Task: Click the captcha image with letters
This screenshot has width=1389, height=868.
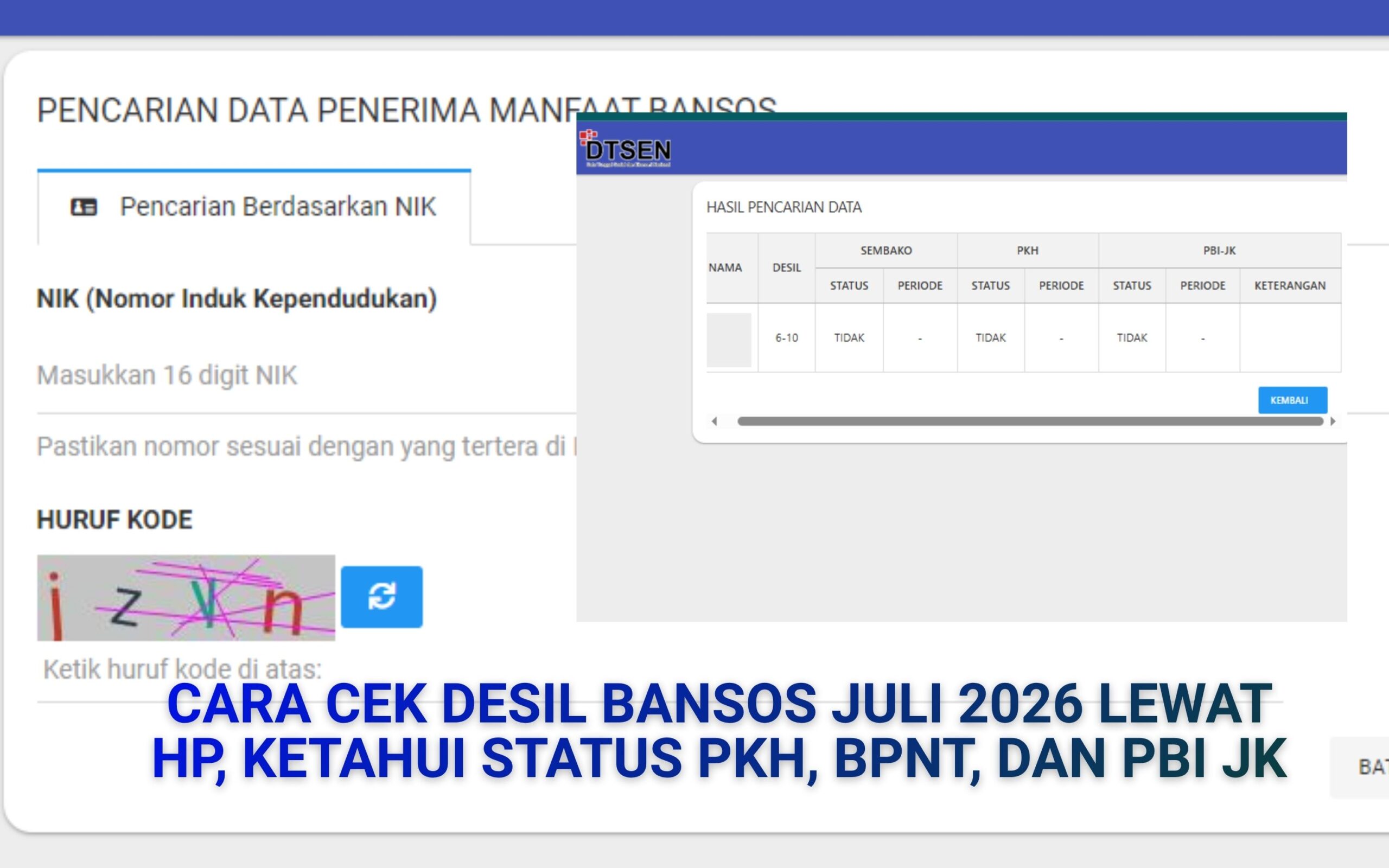Action: pos(186,598)
